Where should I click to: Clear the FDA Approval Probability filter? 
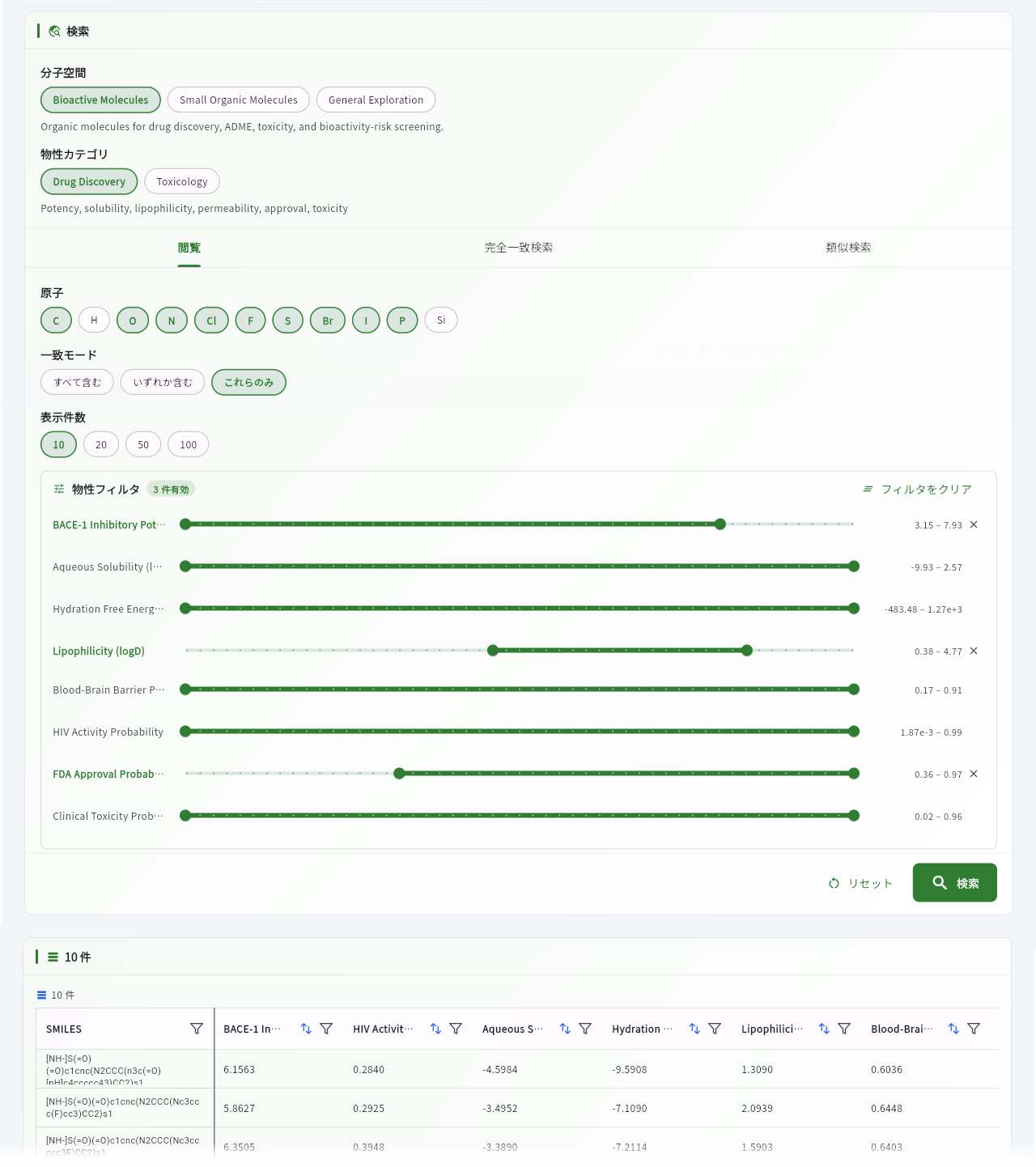coord(974,774)
